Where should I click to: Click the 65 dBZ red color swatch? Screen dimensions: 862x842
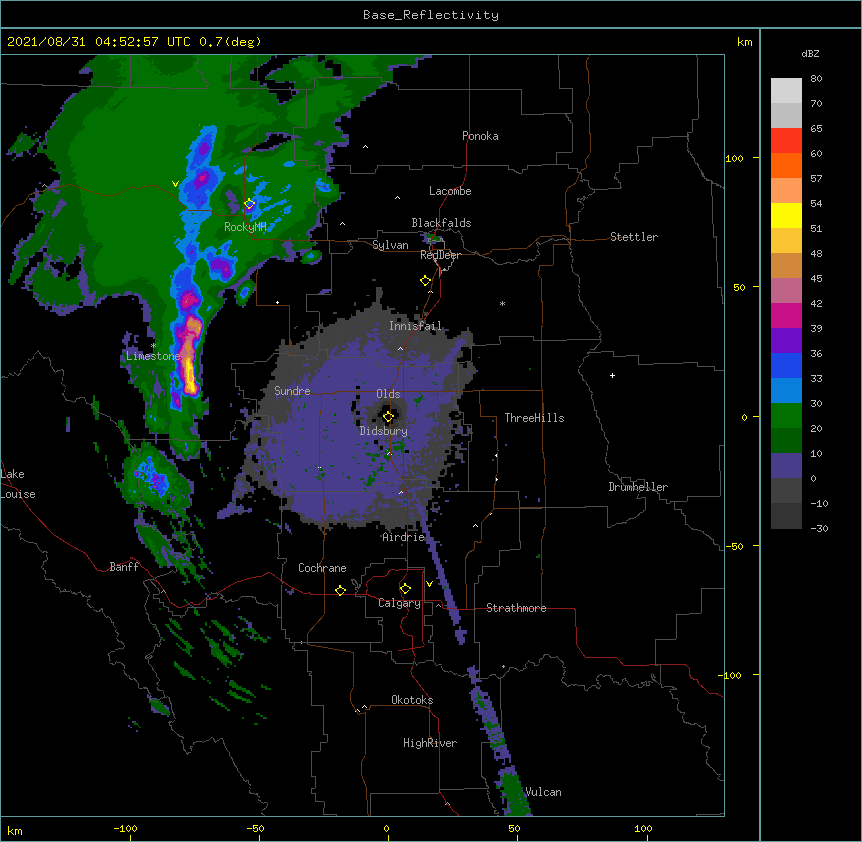pos(786,140)
